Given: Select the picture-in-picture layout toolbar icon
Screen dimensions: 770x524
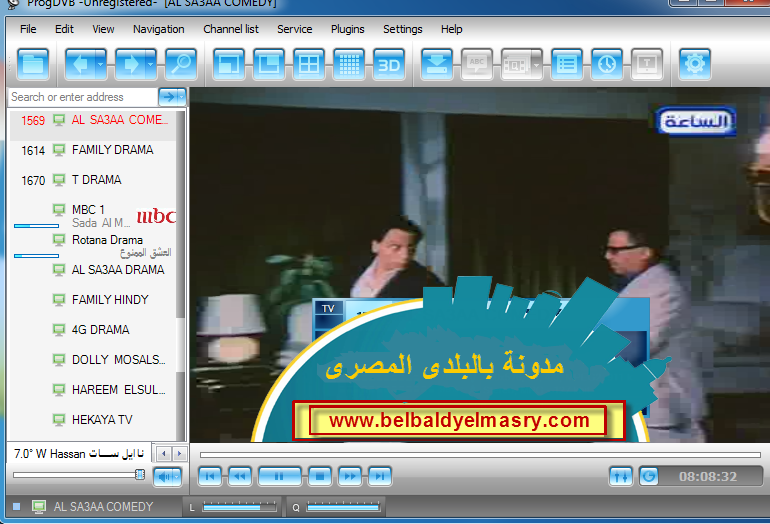Looking at the screenshot, I should click(x=269, y=64).
